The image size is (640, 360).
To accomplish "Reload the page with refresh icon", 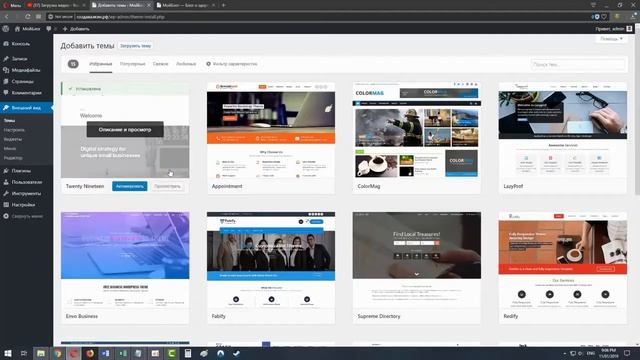I will coord(27,17).
